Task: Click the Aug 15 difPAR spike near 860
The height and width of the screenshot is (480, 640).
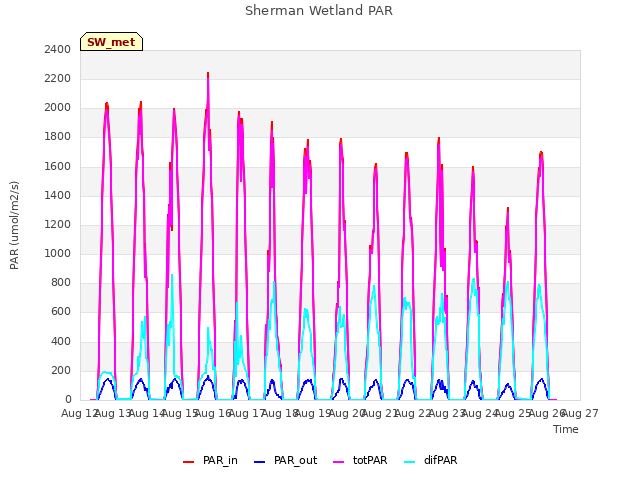Action: click(172, 276)
